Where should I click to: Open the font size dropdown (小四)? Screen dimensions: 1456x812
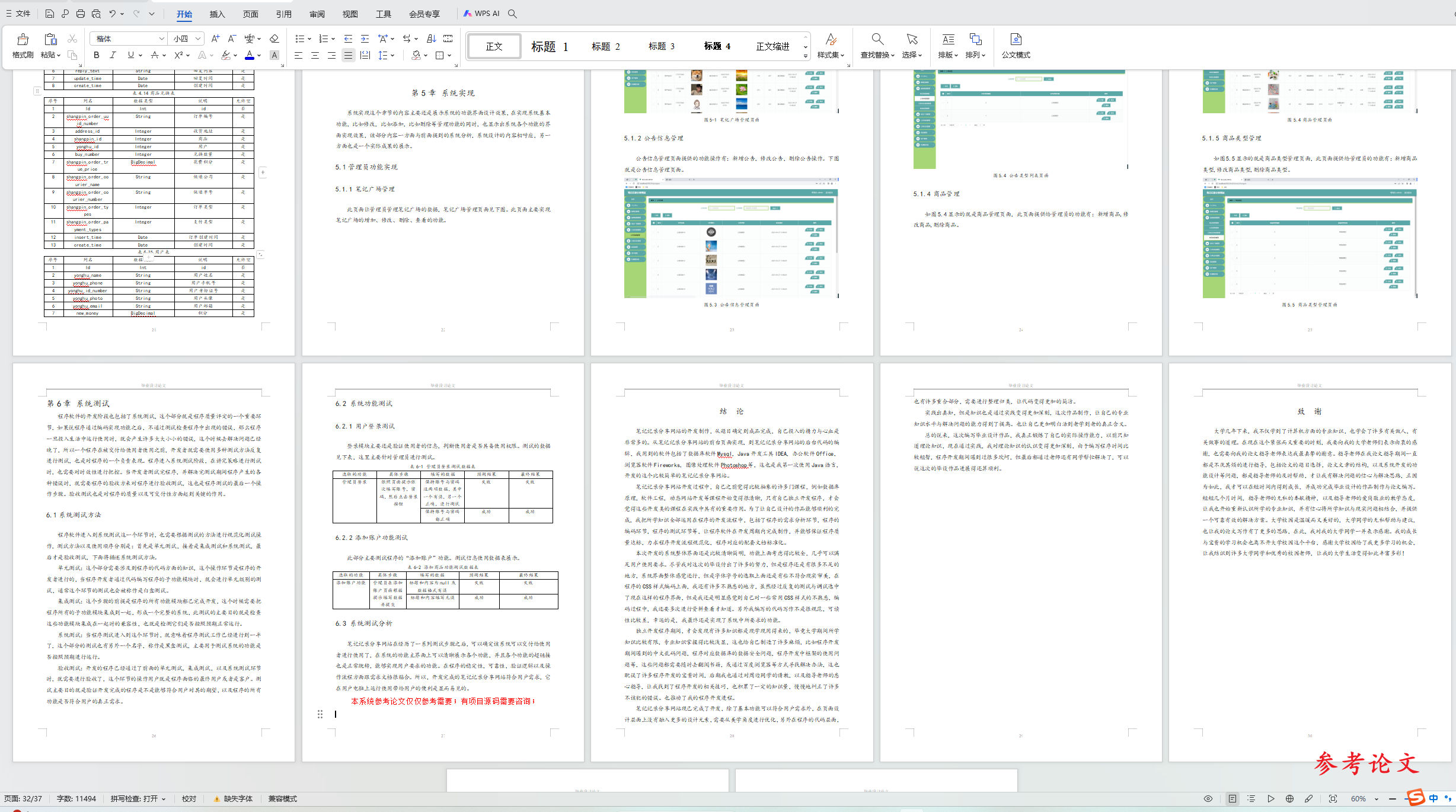pyautogui.click(x=198, y=39)
